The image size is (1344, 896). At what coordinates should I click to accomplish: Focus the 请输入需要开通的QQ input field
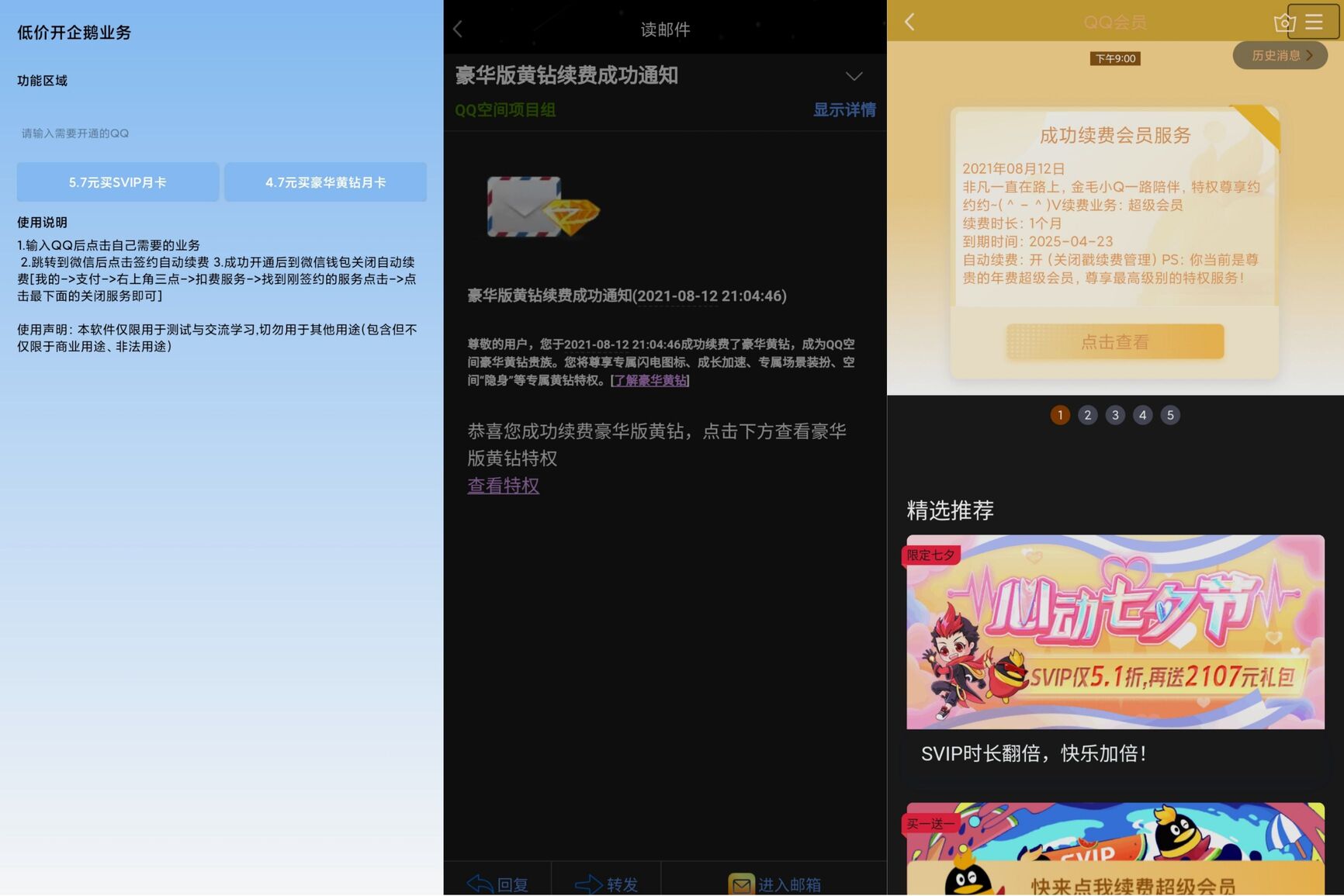(x=222, y=133)
